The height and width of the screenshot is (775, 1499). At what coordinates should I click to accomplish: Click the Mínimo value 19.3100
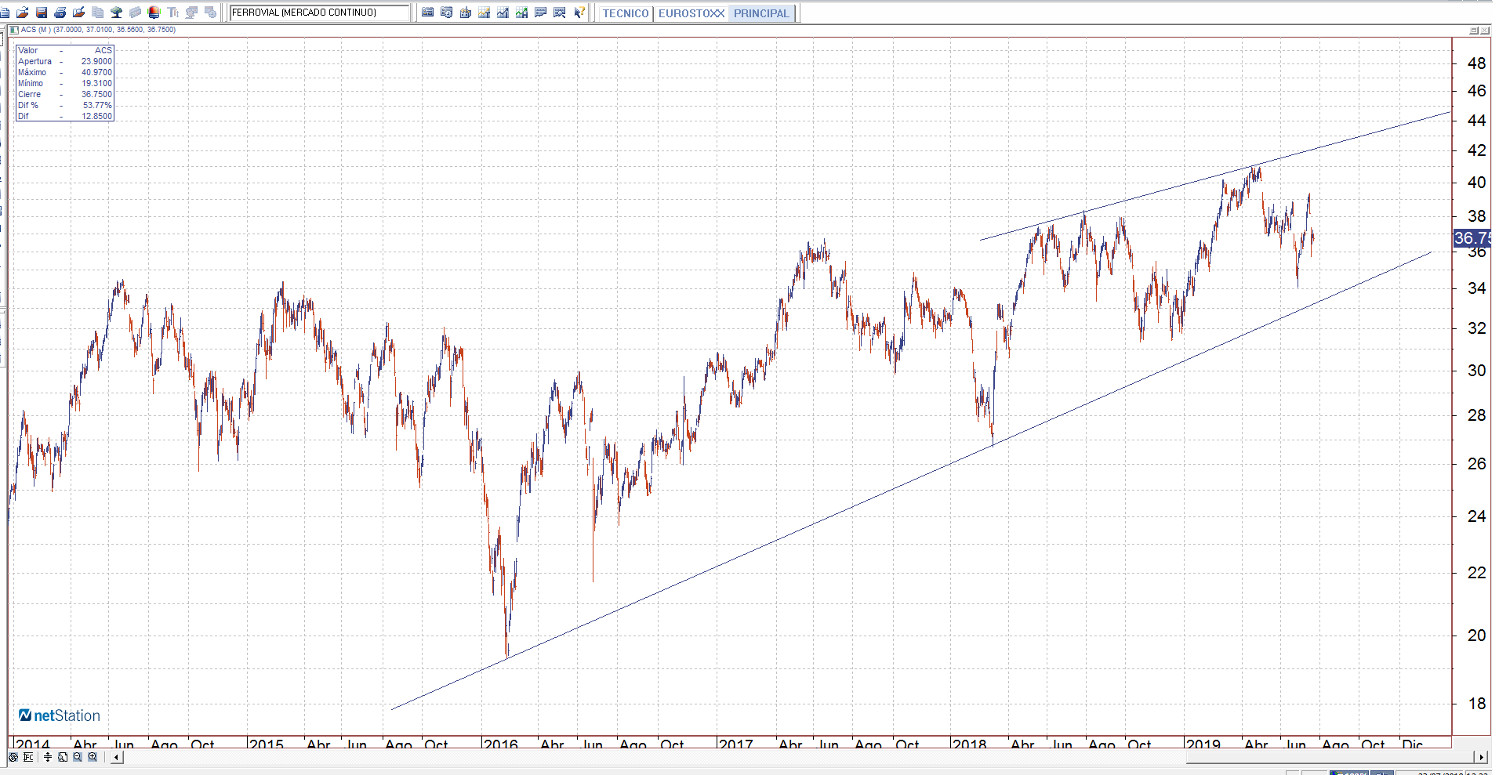click(97, 84)
